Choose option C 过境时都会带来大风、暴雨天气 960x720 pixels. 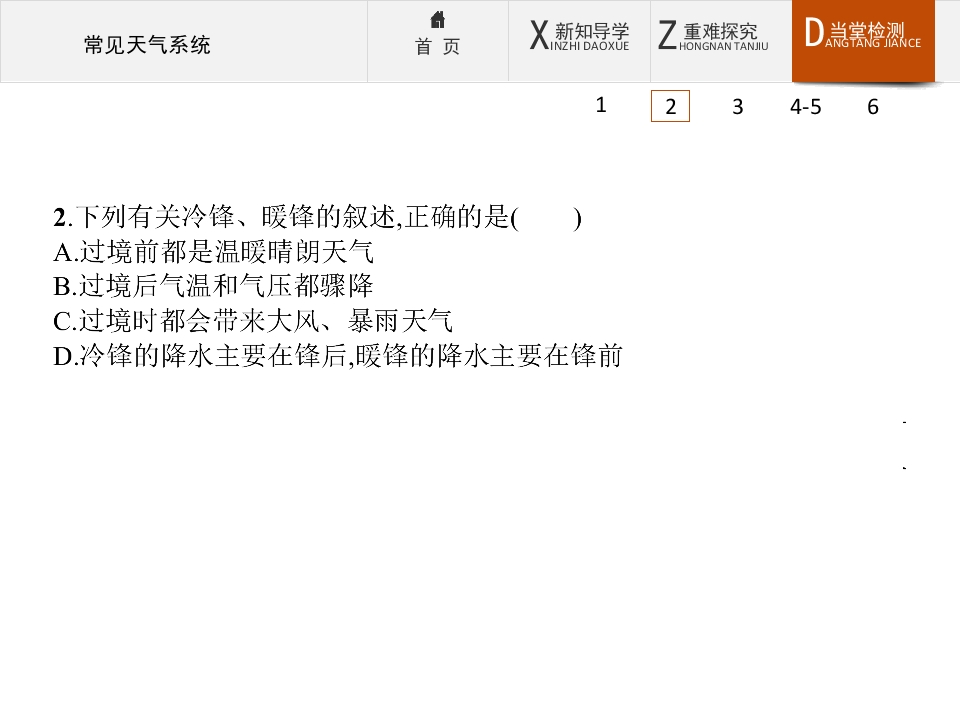point(253,321)
